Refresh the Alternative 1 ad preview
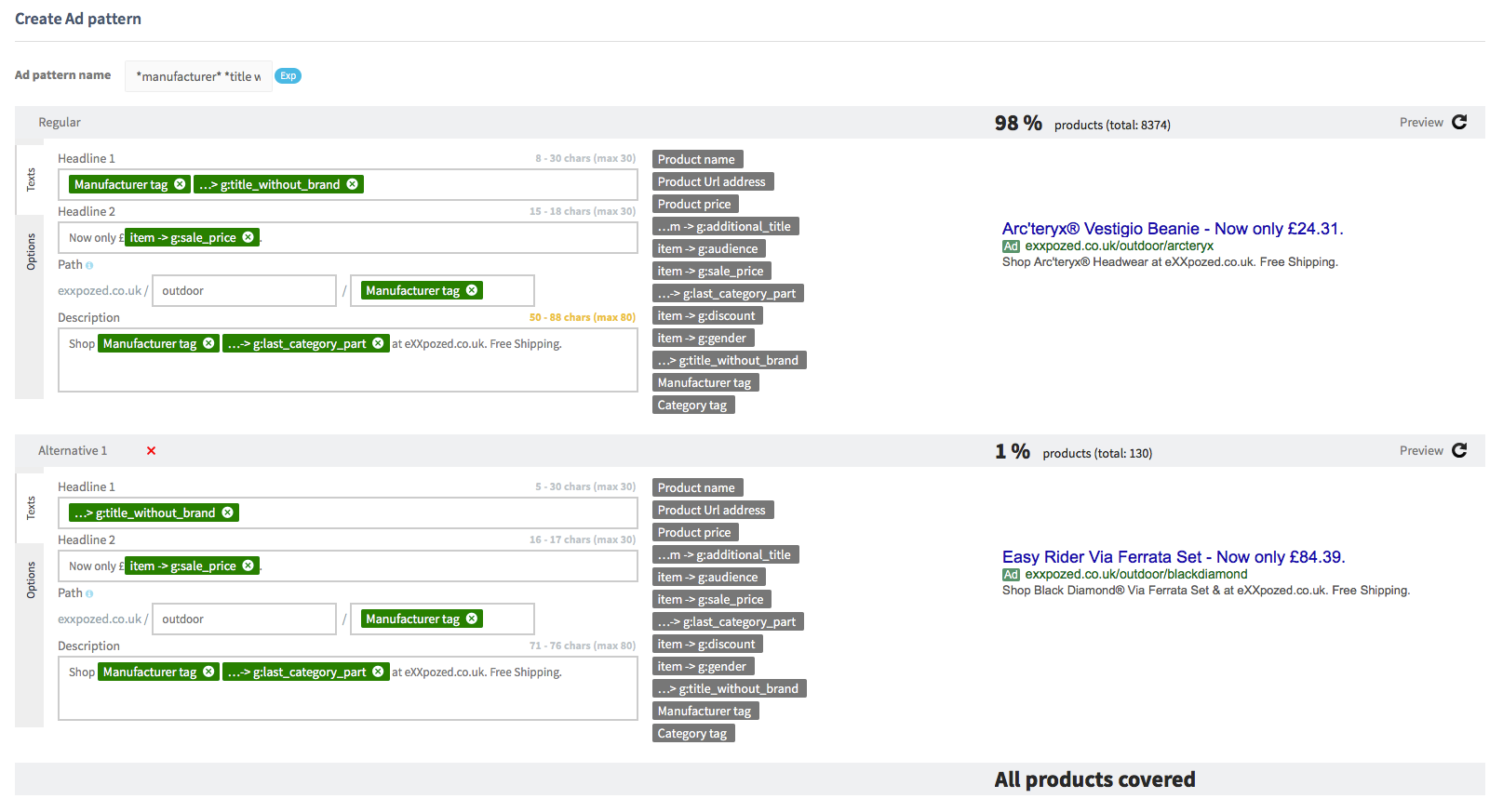The width and height of the screenshot is (1503, 812). coord(1459,450)
